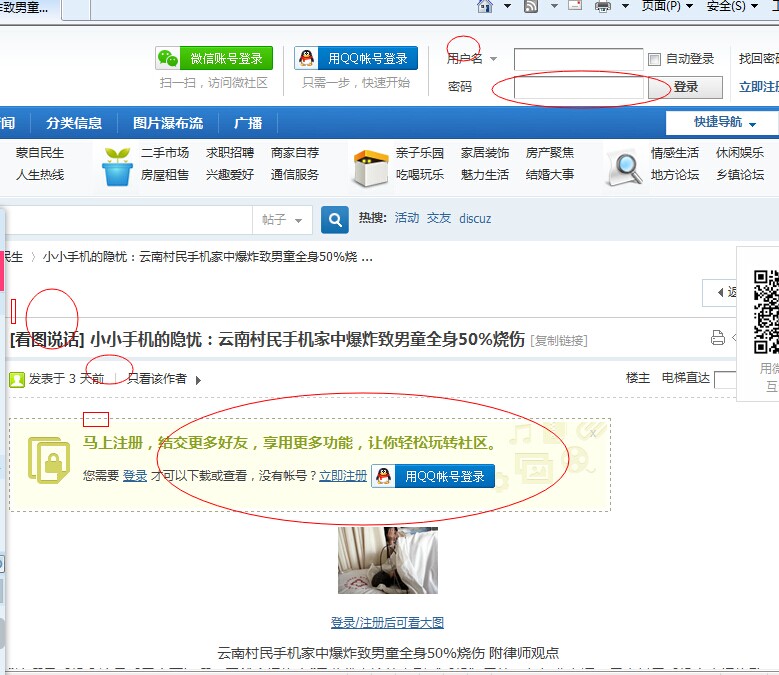
Task: Click the blue search magnifier button
Action: [335, 220]
